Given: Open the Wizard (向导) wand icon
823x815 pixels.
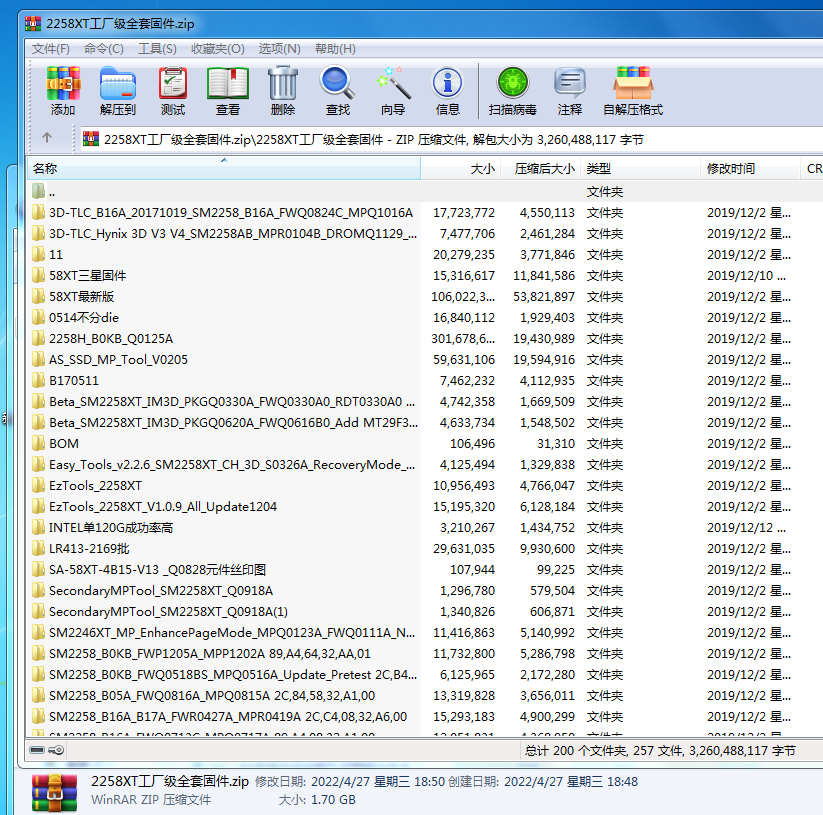Looking at the screenshot, I should pyautogui.click(x=393, y=90).
